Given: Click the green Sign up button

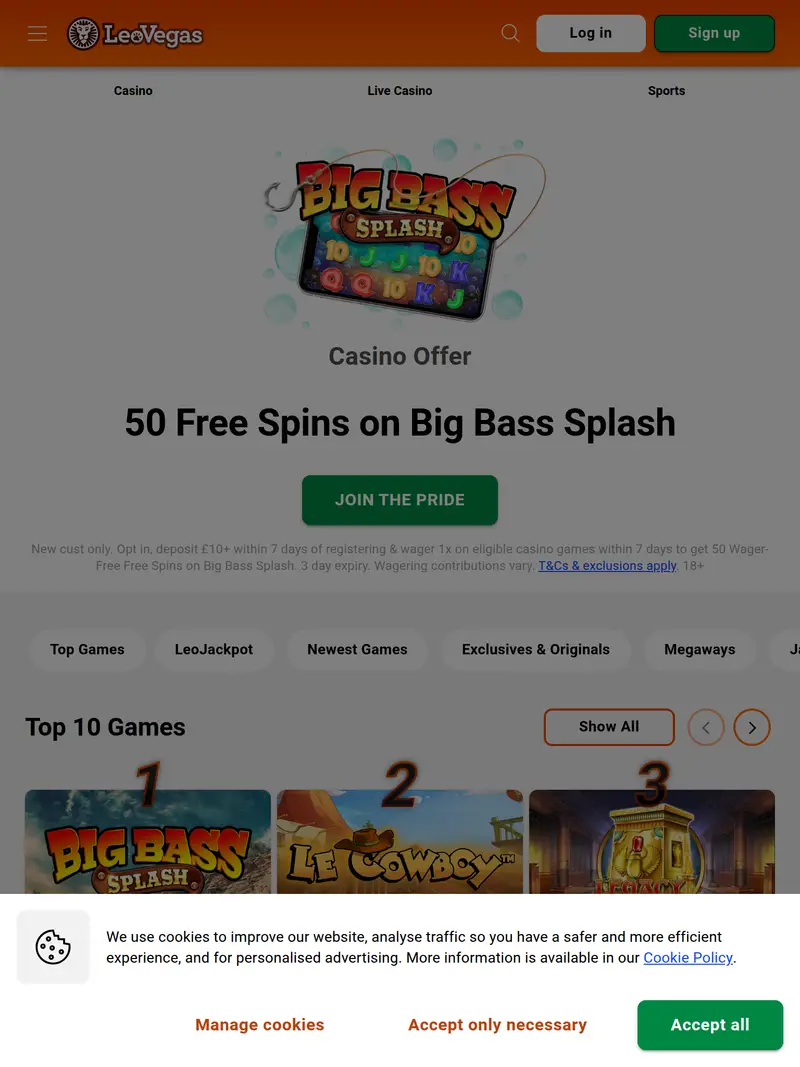Looking at the screenshot, I should tap(714, 33).
